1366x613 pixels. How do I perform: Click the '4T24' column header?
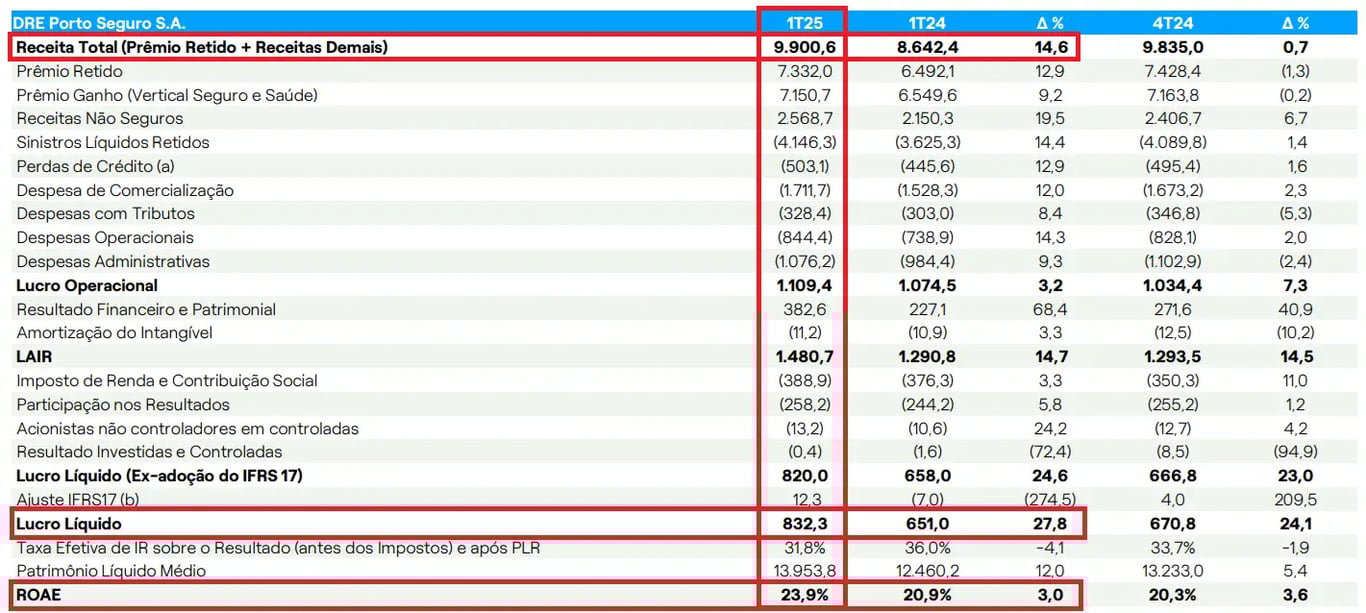(x=1173, y=22)
